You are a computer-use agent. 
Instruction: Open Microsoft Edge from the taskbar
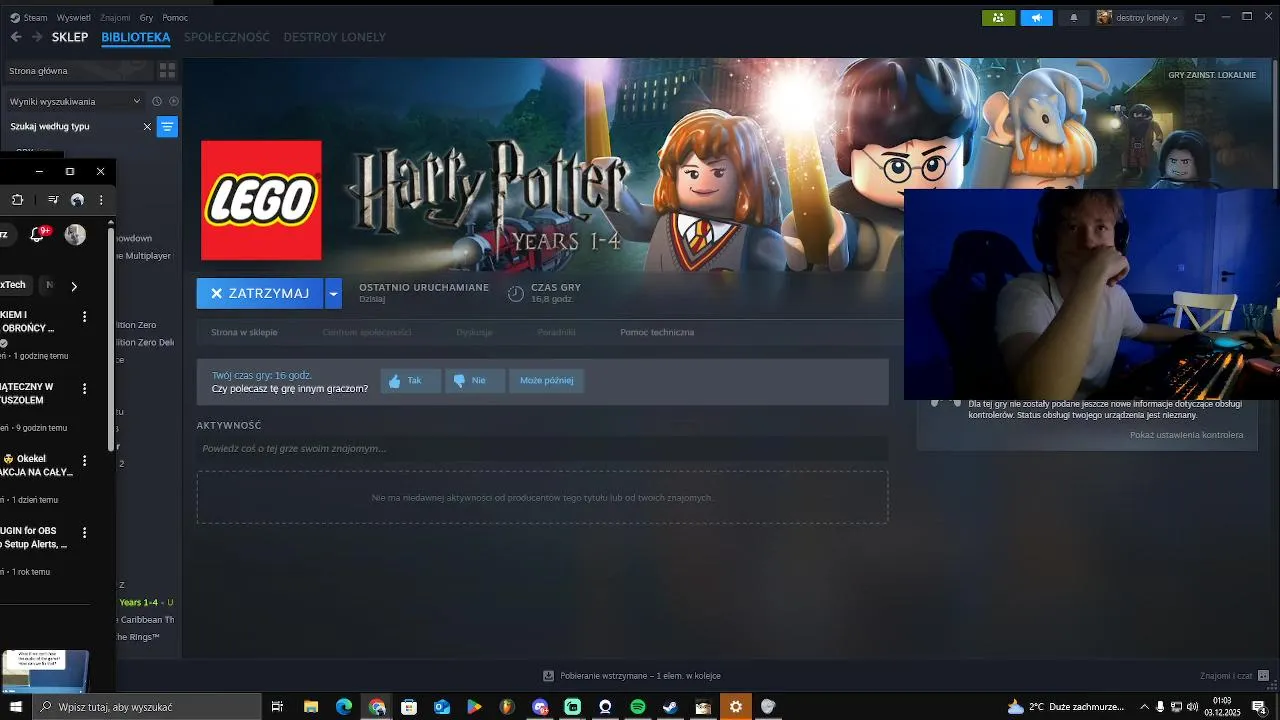[x=344, y=707]
